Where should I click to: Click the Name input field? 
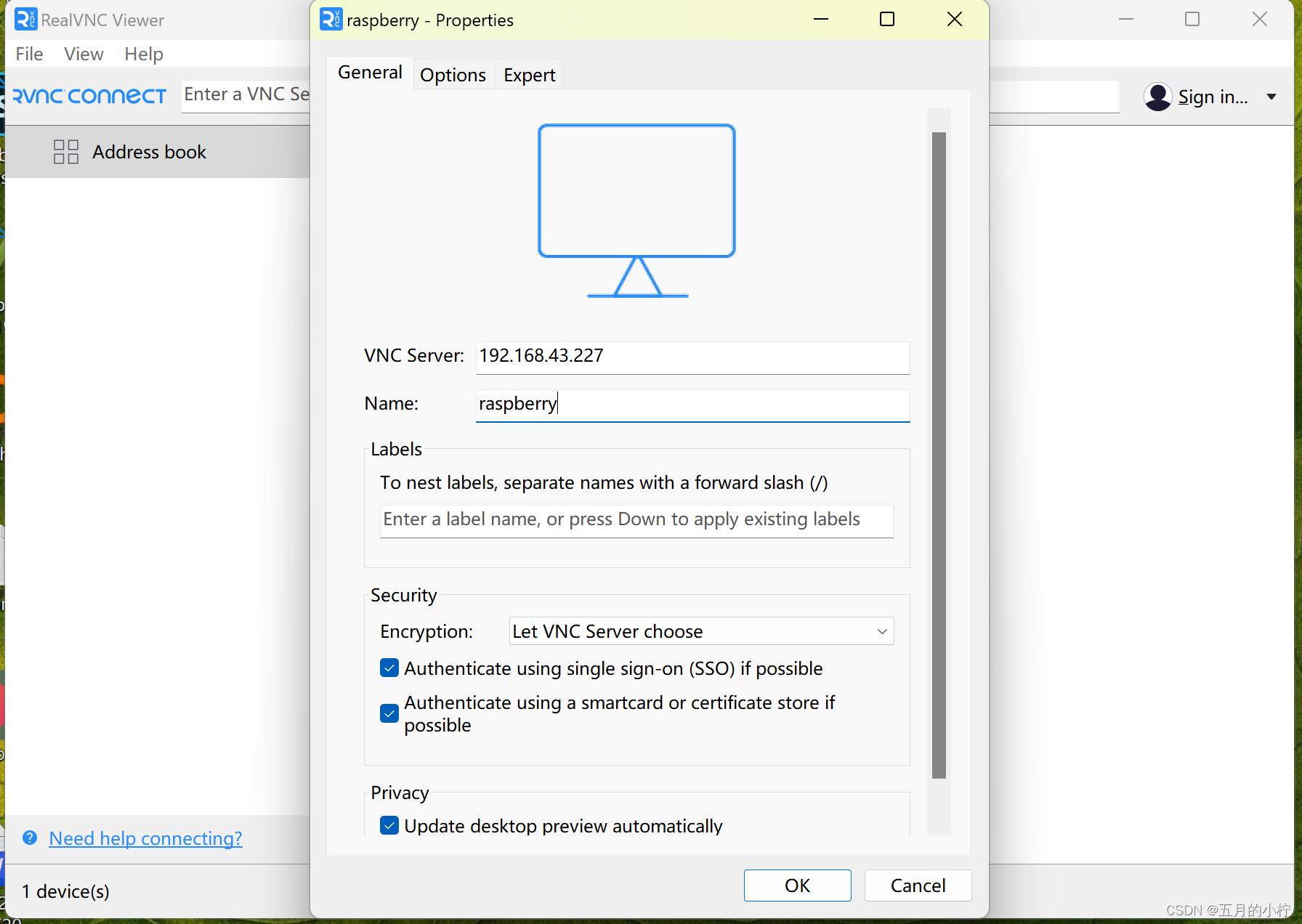click(x=692, y=405)
